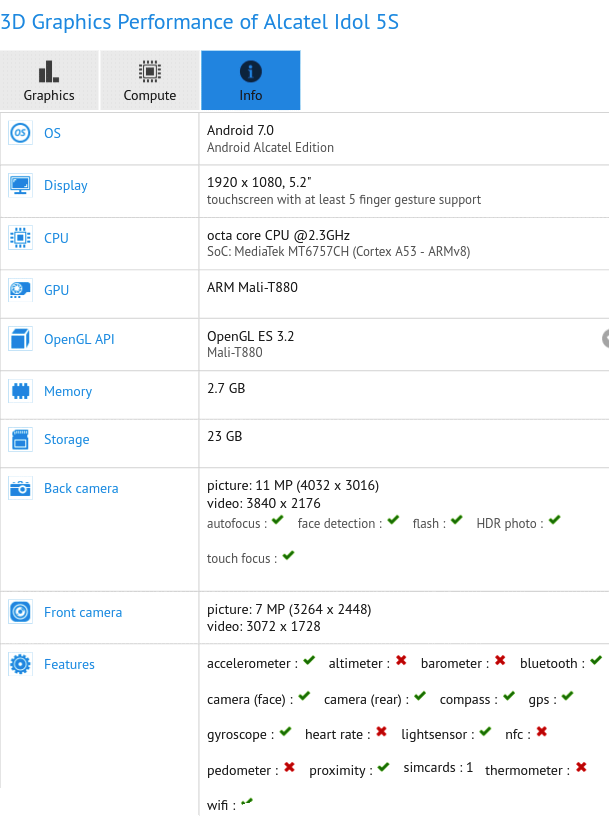This screenshot has height=819, width=609.
Task: Click the Graphics bar chart icon
Action: (x=49, y=72)
